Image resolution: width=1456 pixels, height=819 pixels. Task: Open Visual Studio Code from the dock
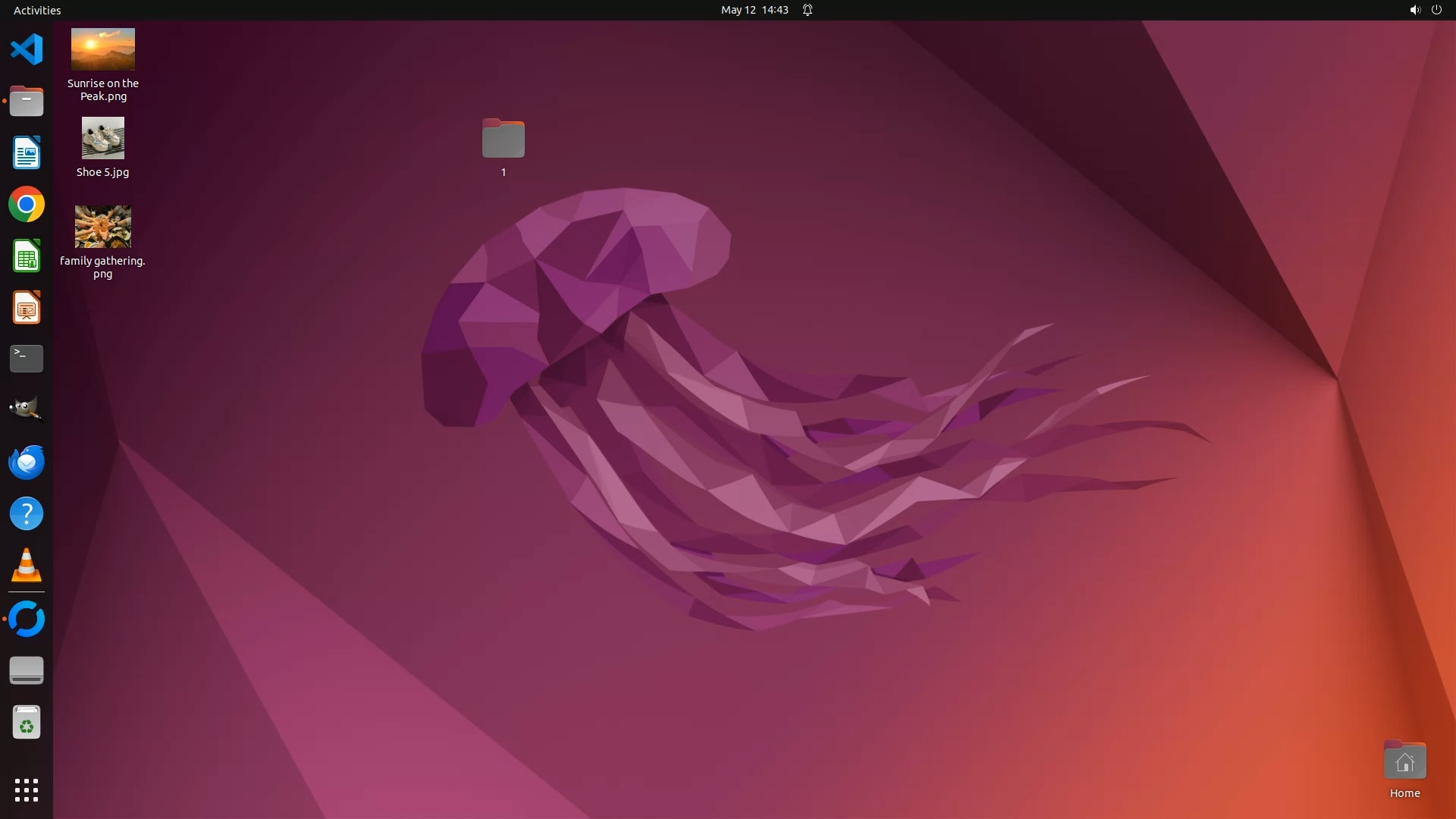coord(27,50)
